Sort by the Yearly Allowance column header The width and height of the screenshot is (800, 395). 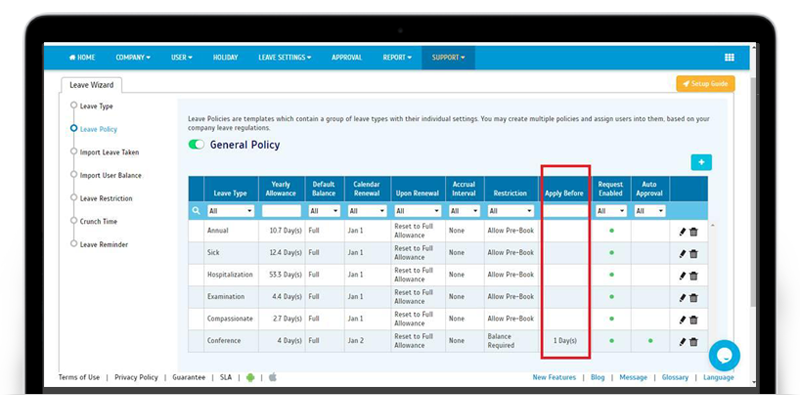tap(281, 189)
